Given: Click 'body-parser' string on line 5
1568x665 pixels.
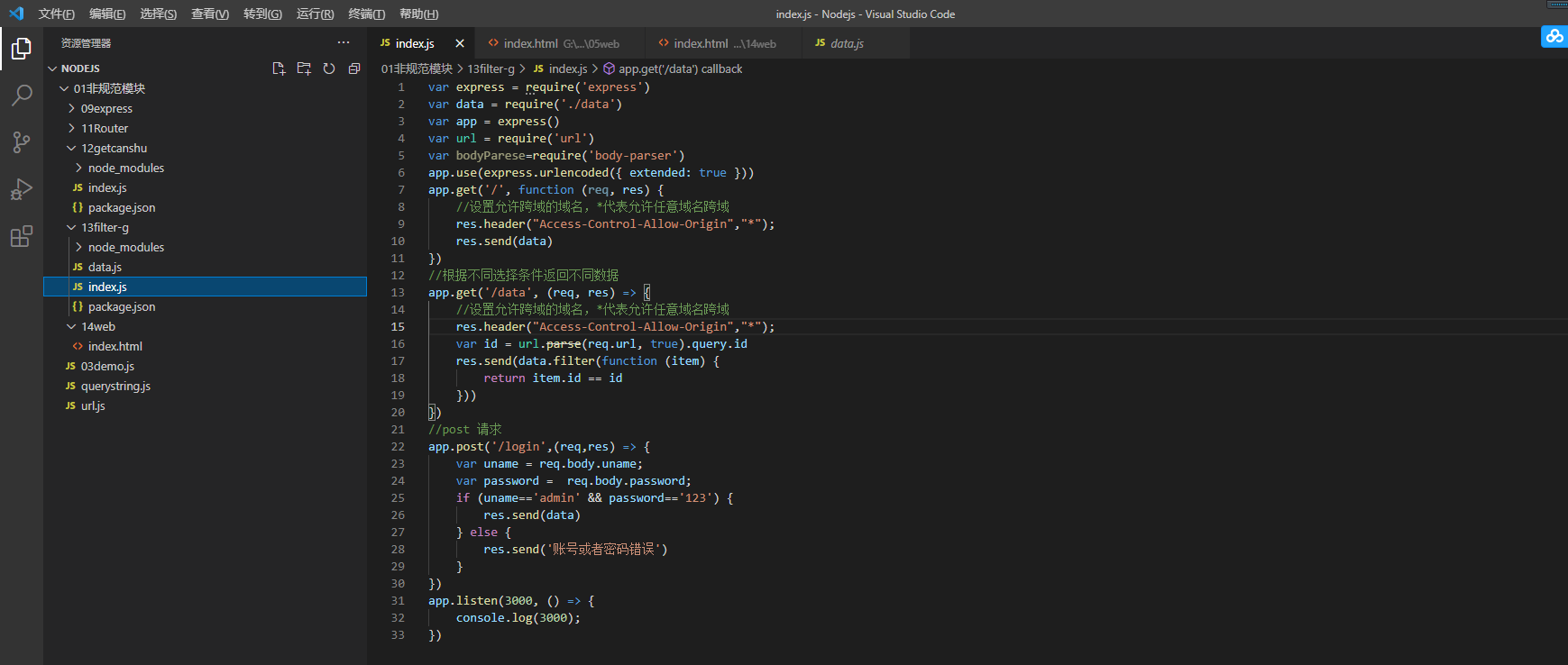Looking at the screenshot, I should (x=632, y=155).
